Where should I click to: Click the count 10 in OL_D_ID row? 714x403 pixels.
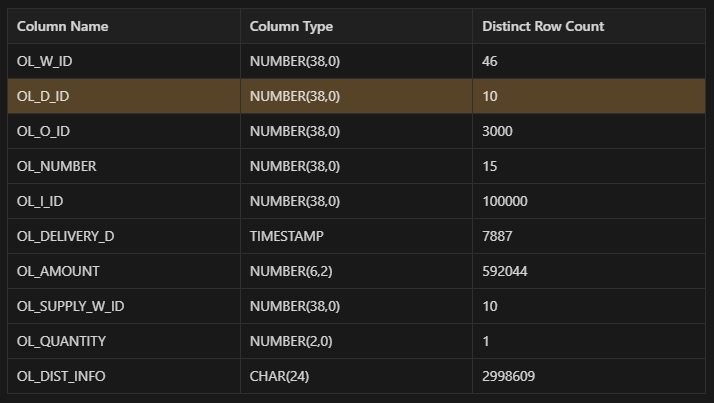point(490,96)
